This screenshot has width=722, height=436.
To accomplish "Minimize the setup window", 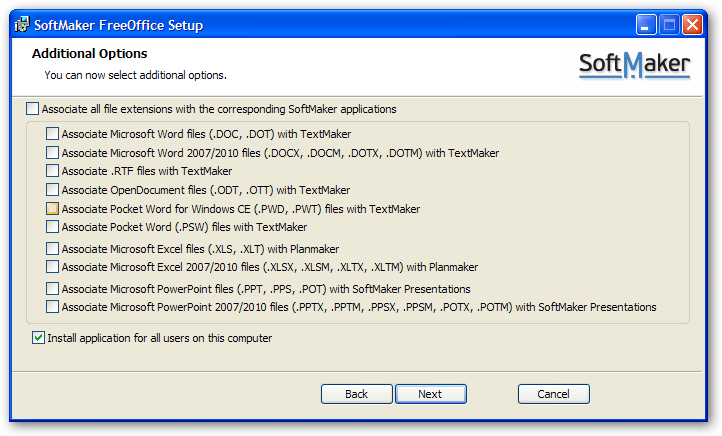I will click(x=646, y=25).
